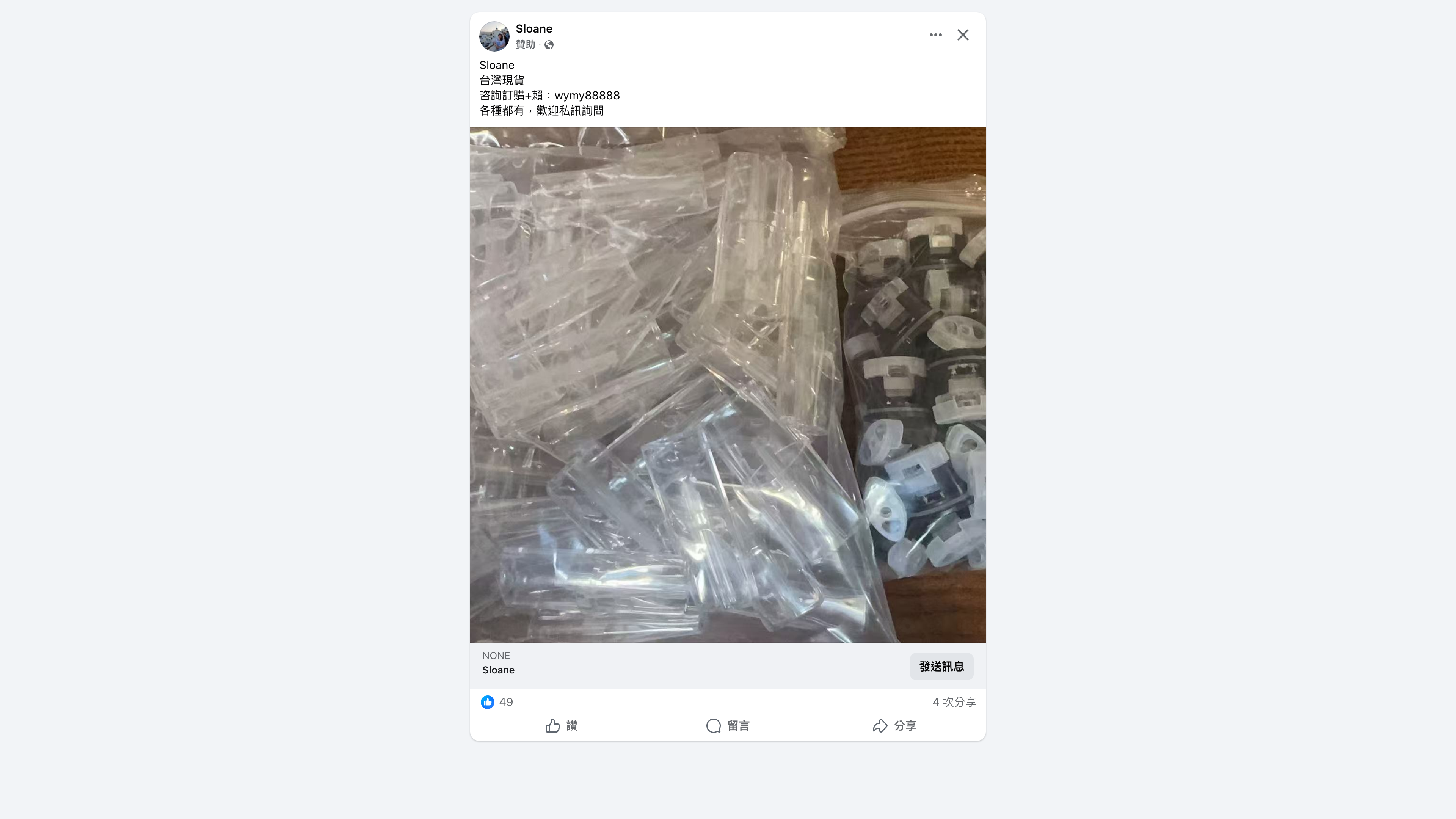Open the Sloane page name in post header
Screen dimensions: 1456x819
pyautogui.click(x=533, y=29)
